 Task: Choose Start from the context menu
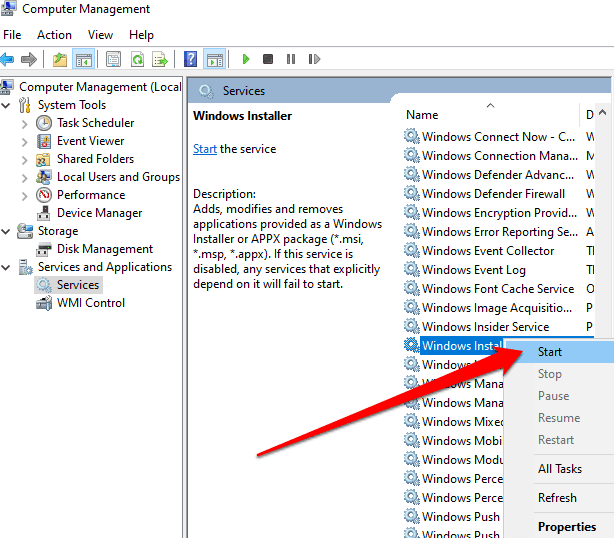(550, 352)
